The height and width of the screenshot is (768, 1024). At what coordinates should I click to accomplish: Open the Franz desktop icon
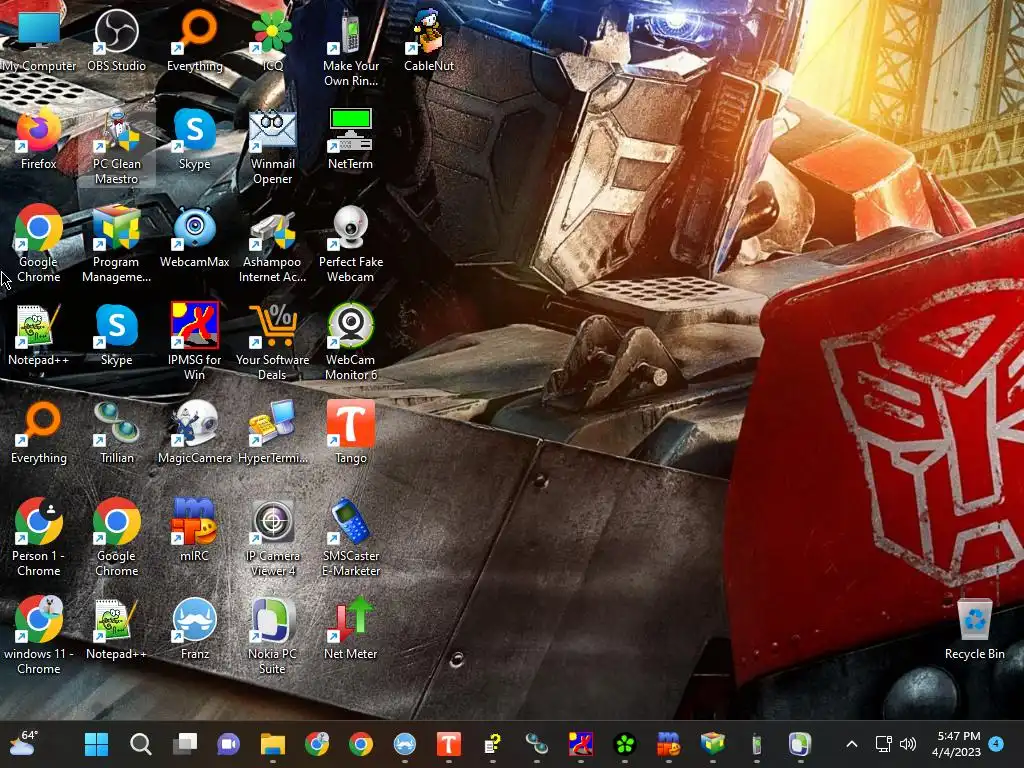(195, 628)
